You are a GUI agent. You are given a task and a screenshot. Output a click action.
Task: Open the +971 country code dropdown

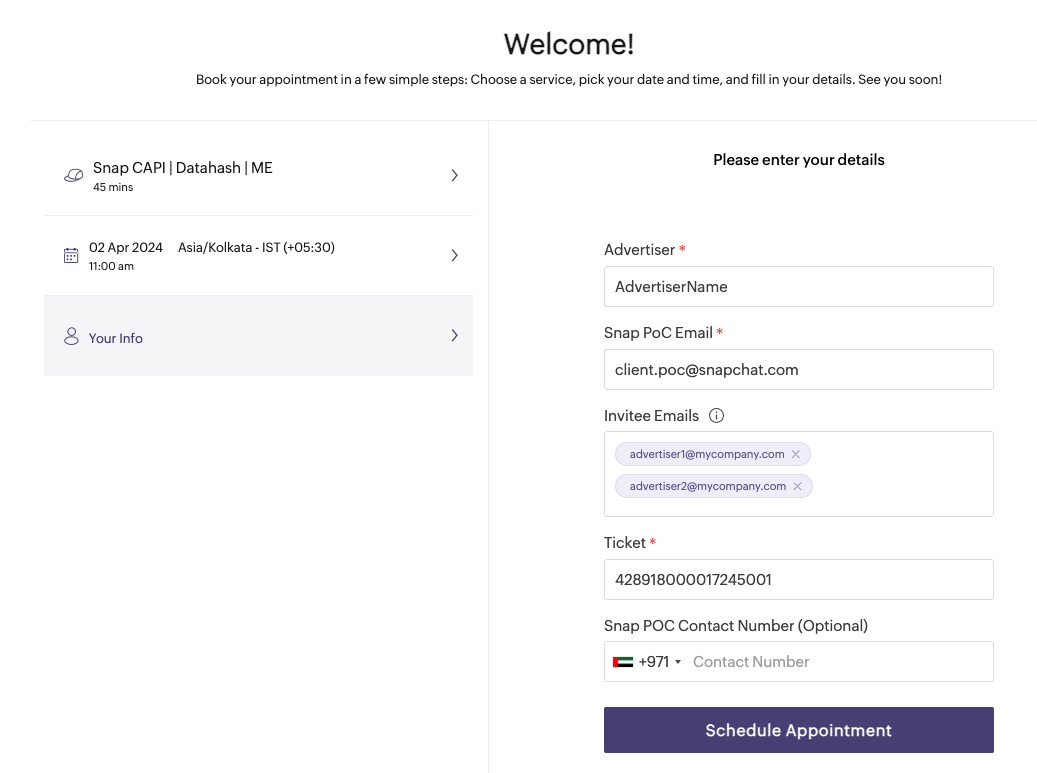(647, 662)
